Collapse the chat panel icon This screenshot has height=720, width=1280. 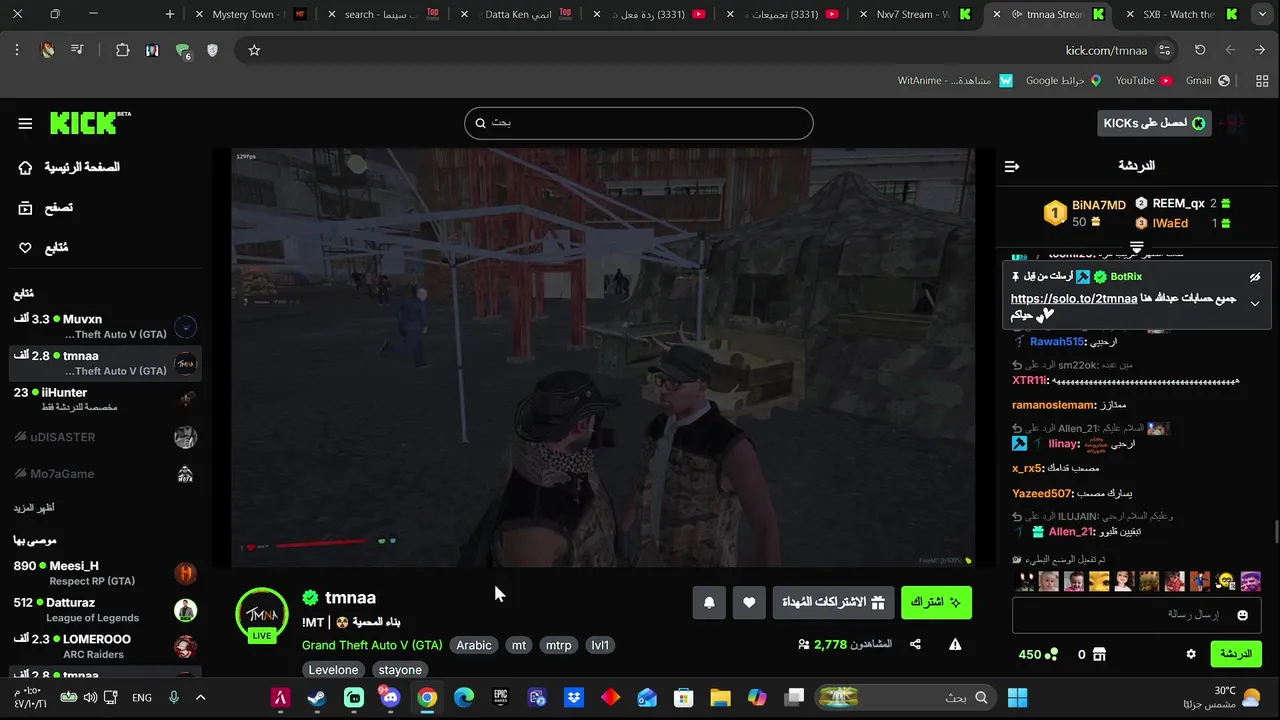1012,166
